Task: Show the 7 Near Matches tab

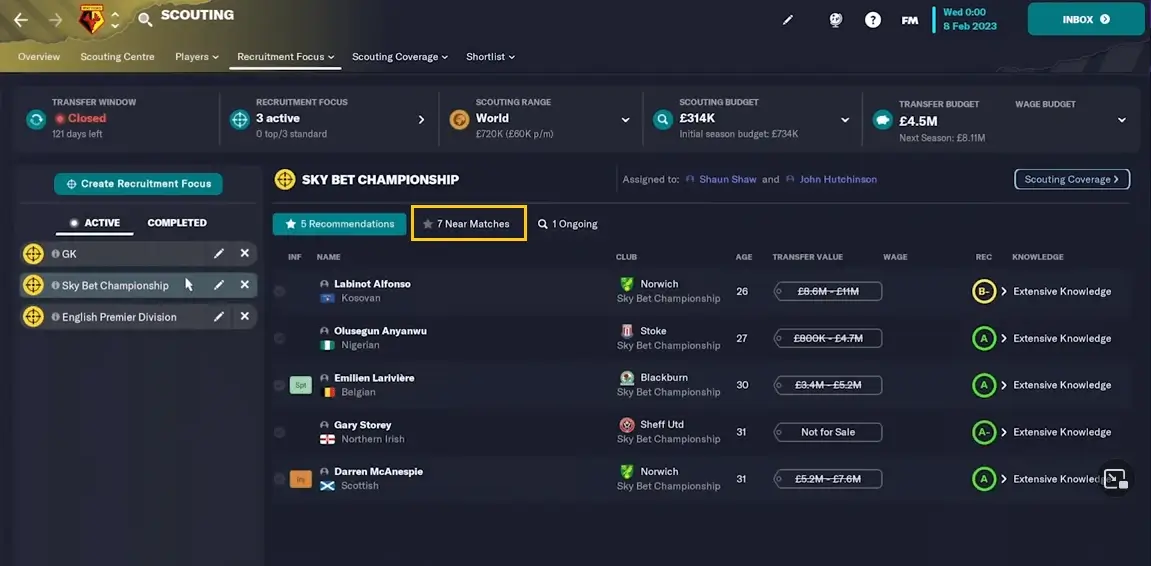Action: (468, 224)
